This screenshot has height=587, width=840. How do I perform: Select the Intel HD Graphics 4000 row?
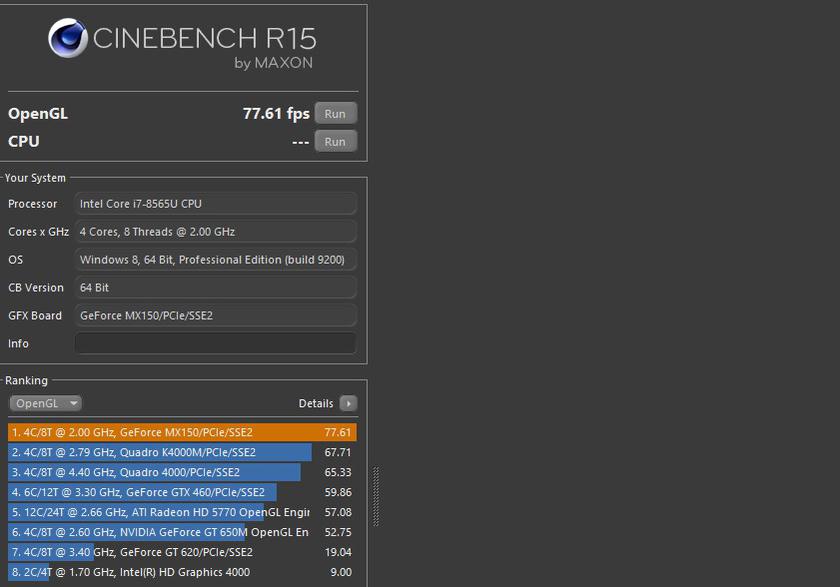point(182,572)
